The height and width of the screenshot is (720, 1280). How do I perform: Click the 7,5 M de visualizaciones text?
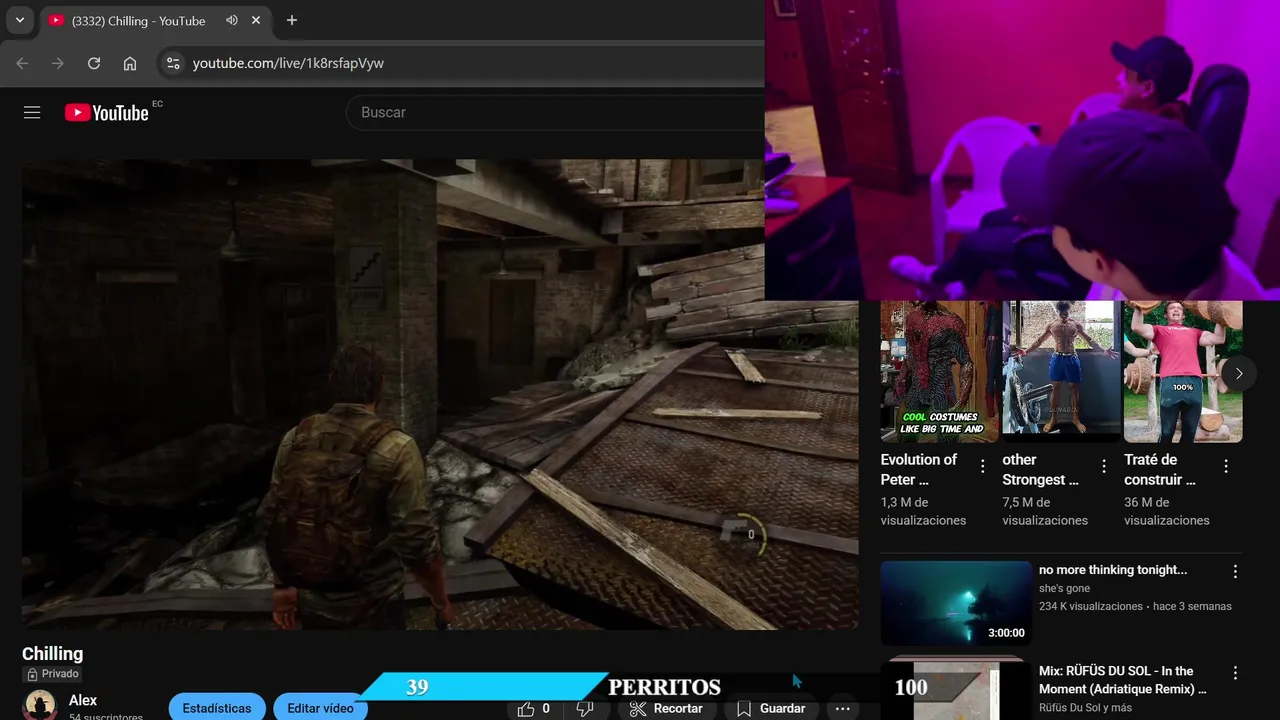pyautogui.click(x=1045, y=511)
